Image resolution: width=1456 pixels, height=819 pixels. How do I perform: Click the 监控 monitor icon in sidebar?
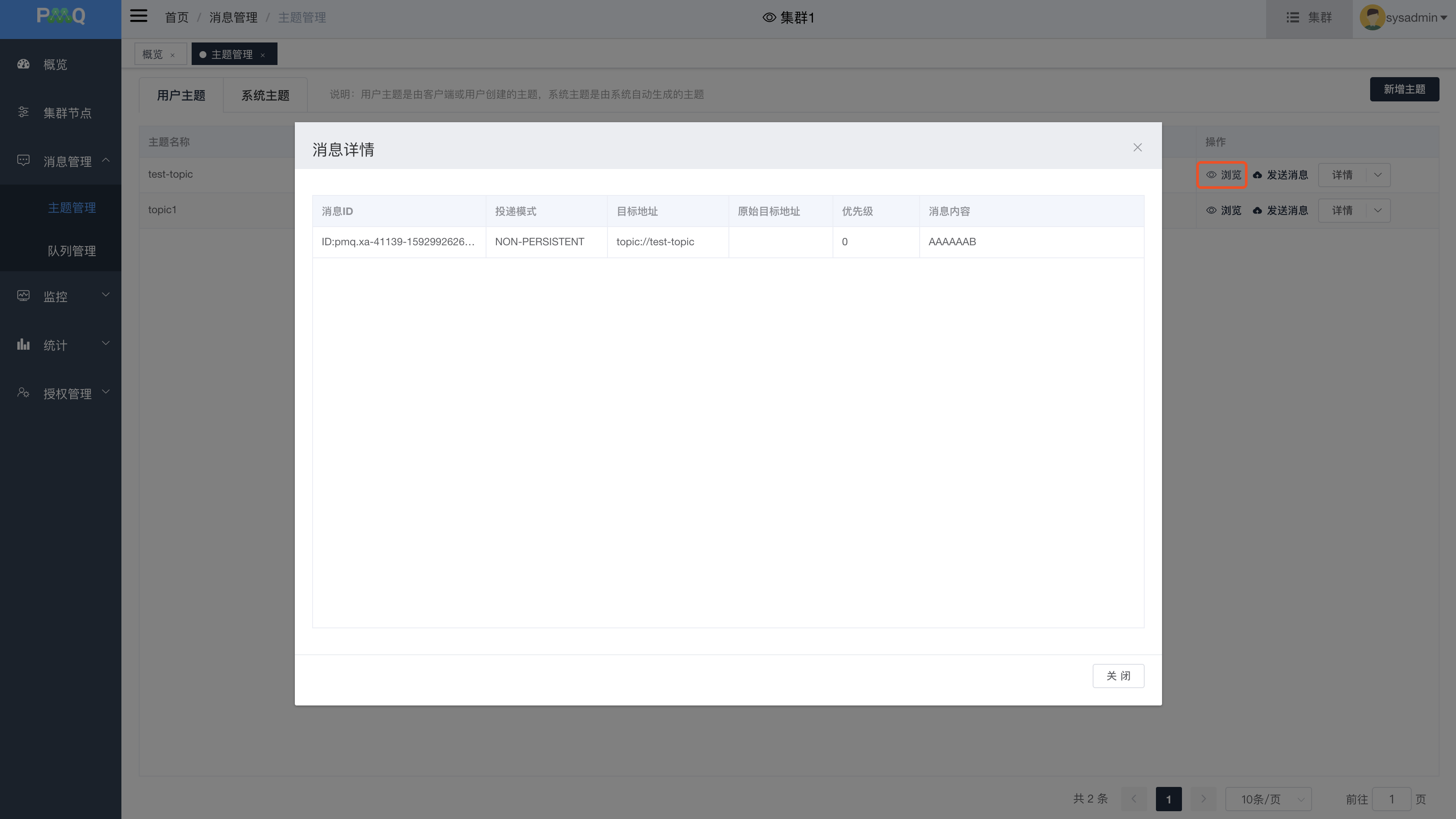click(23, 296)
